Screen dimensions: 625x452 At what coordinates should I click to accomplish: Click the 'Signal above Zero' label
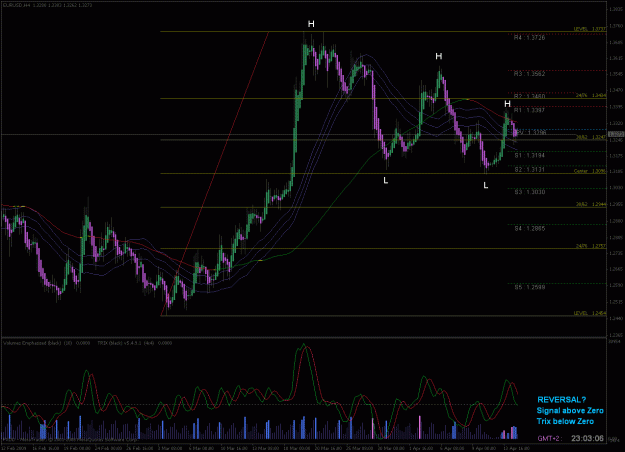click(570, 411)
